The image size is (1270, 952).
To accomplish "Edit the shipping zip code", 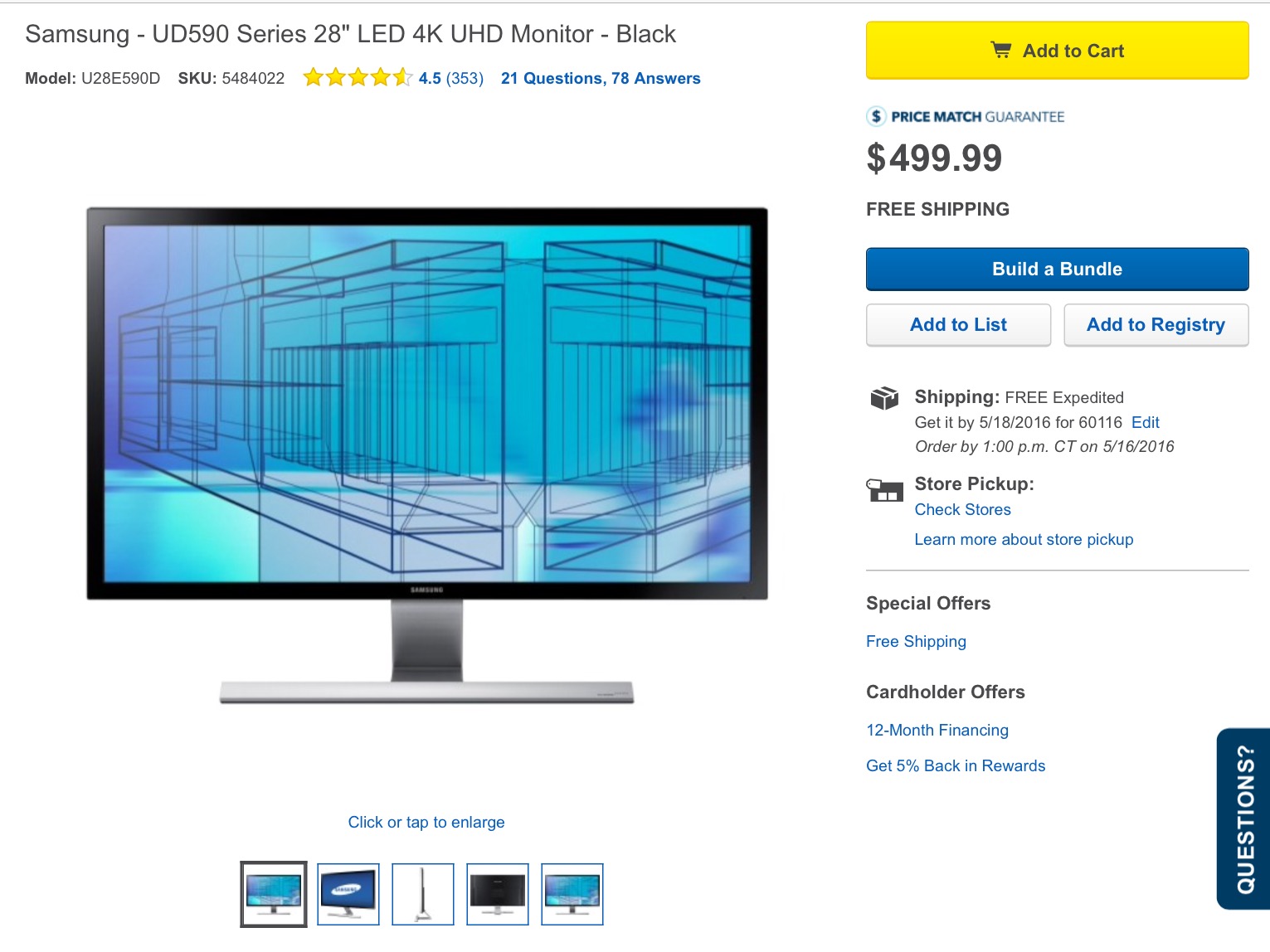I will pos(1146,423).
